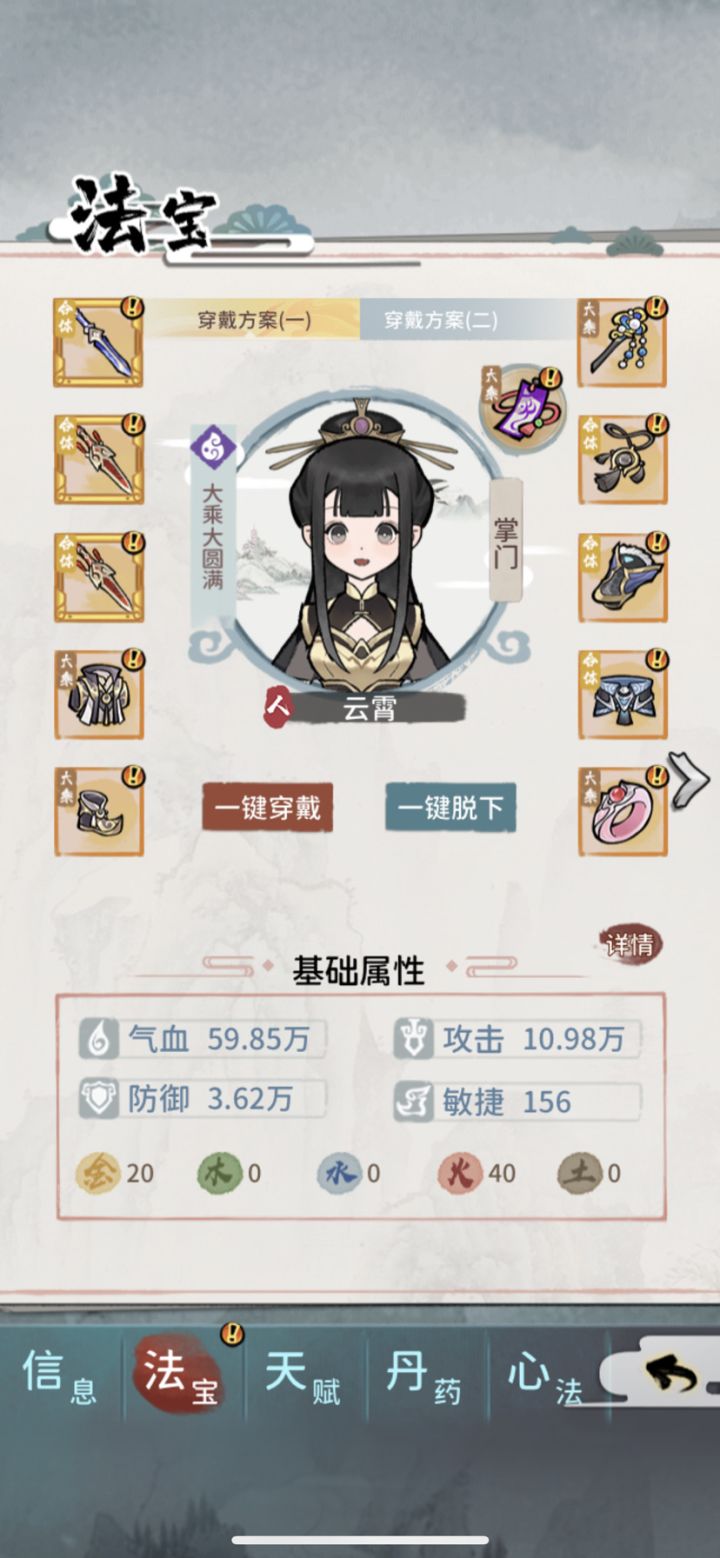
Task: Go to the 丹药 pills tab
Action: [x=425, y=1377]
